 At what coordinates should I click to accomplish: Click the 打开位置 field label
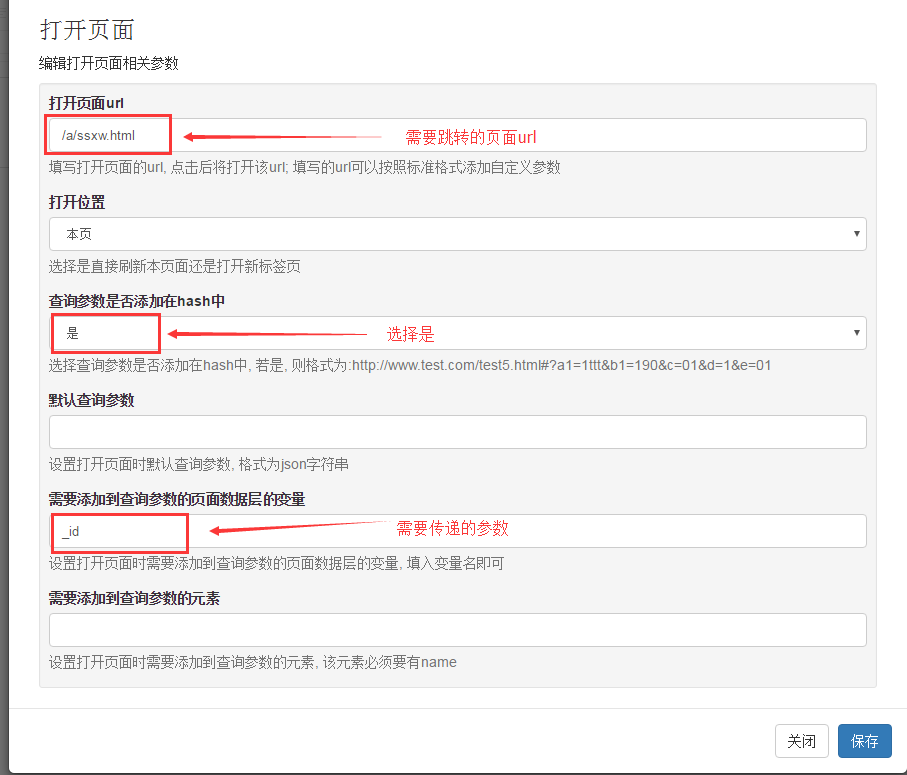click(77, 202)
